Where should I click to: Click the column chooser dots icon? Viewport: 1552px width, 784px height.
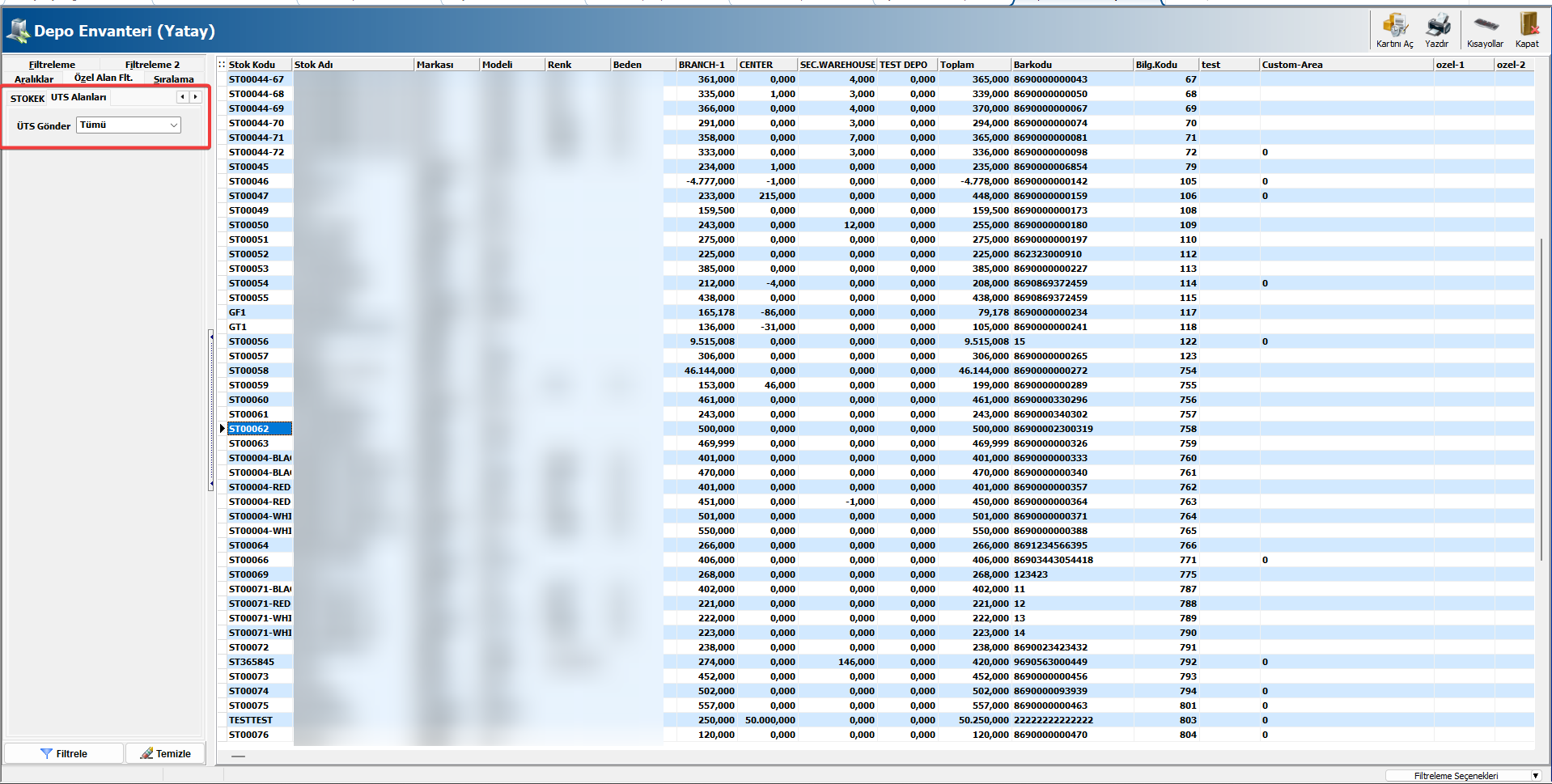[x=222, y=65]
